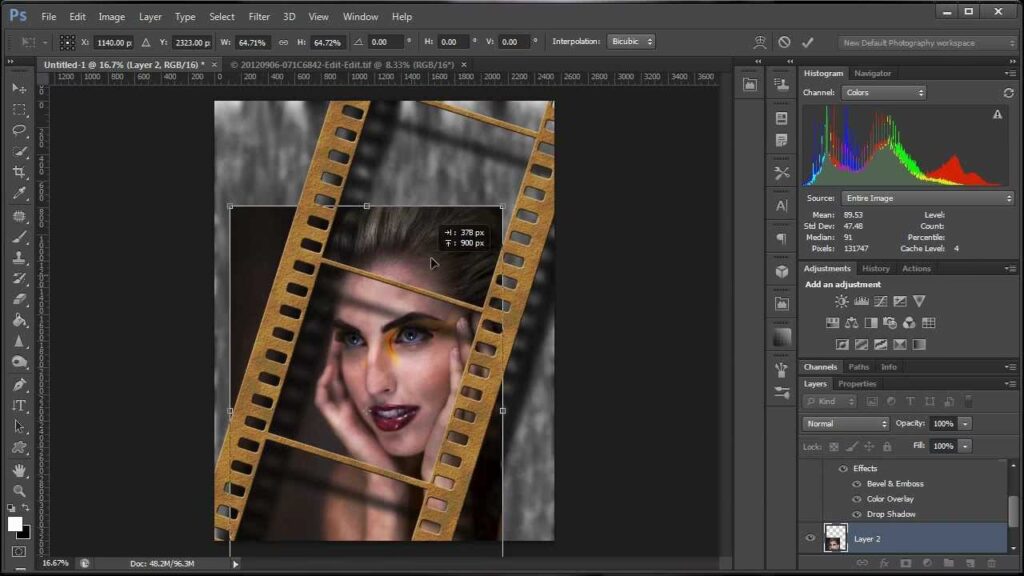Open the histogram Channel dropdown showing Colors
Viewport: 1024px width, 576px height.
883,93
